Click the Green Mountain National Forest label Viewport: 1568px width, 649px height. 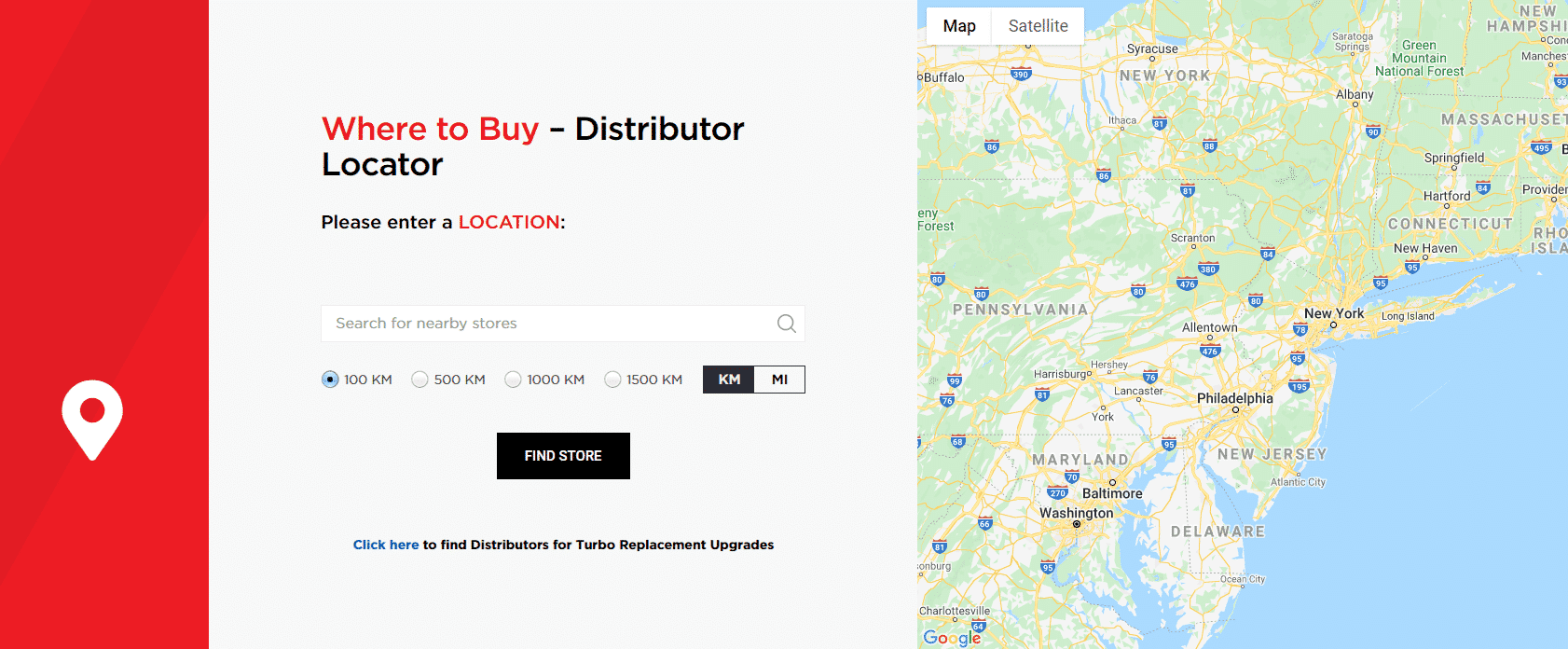(1419, 58)
